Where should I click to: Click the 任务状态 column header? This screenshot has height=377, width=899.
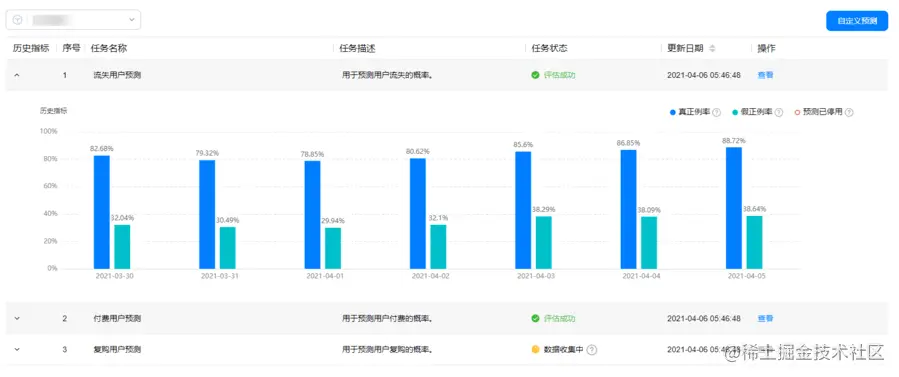(x=549, y=49)
